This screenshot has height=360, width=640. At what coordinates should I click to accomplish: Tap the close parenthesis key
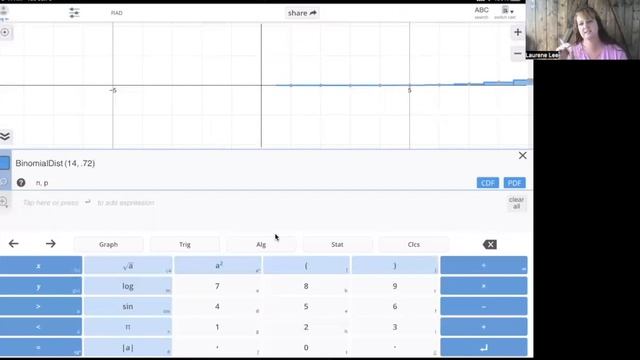[x=395, y=265]
